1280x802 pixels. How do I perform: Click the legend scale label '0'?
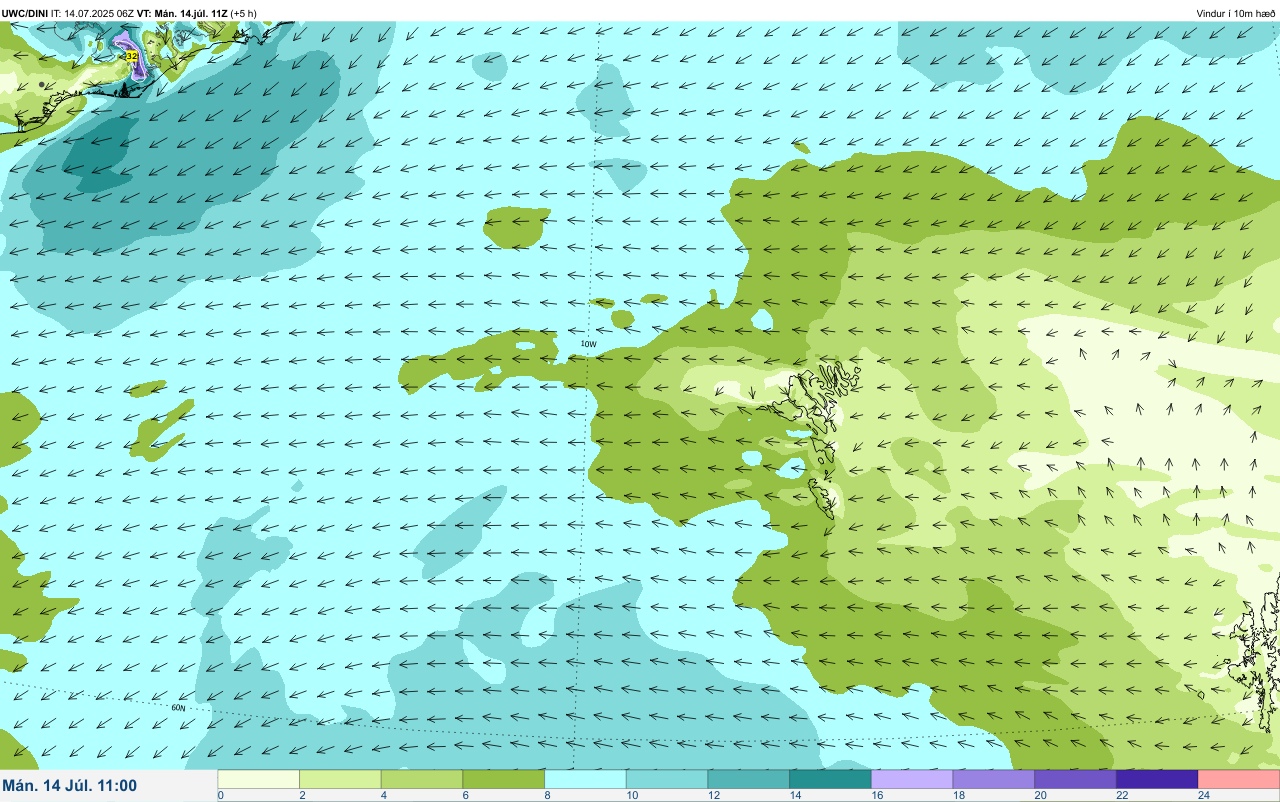pos(220,795)
